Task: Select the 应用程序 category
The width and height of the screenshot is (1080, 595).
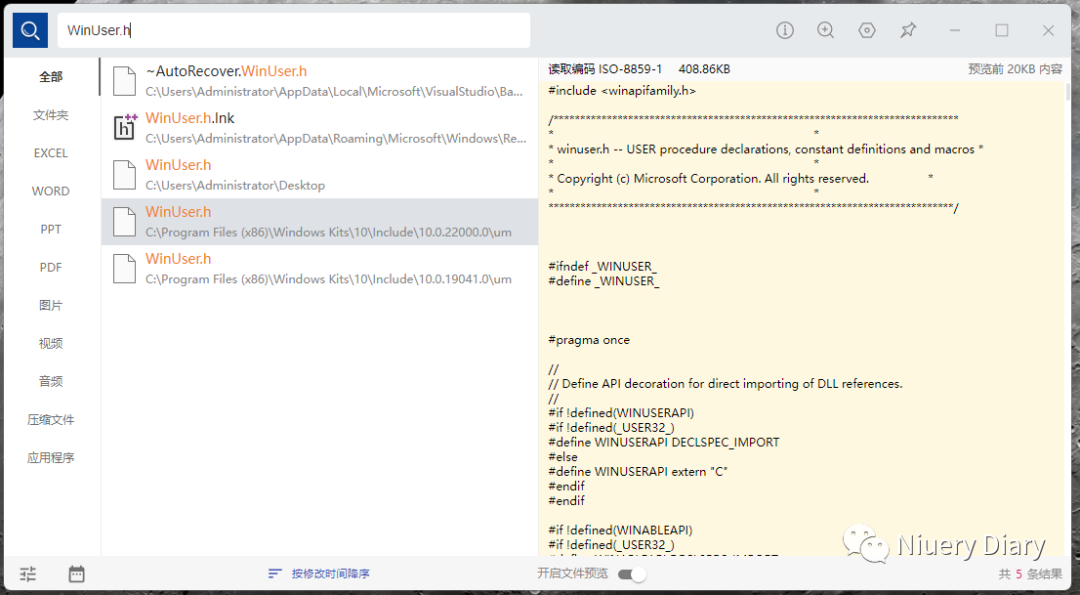Action: [50, 457]
